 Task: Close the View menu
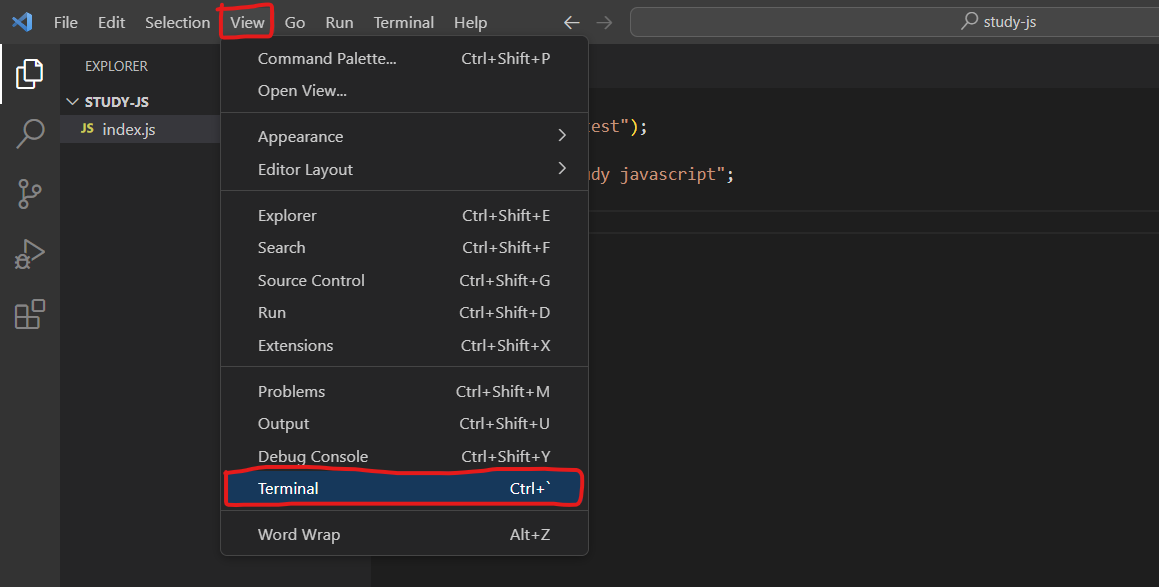[247, 22]
